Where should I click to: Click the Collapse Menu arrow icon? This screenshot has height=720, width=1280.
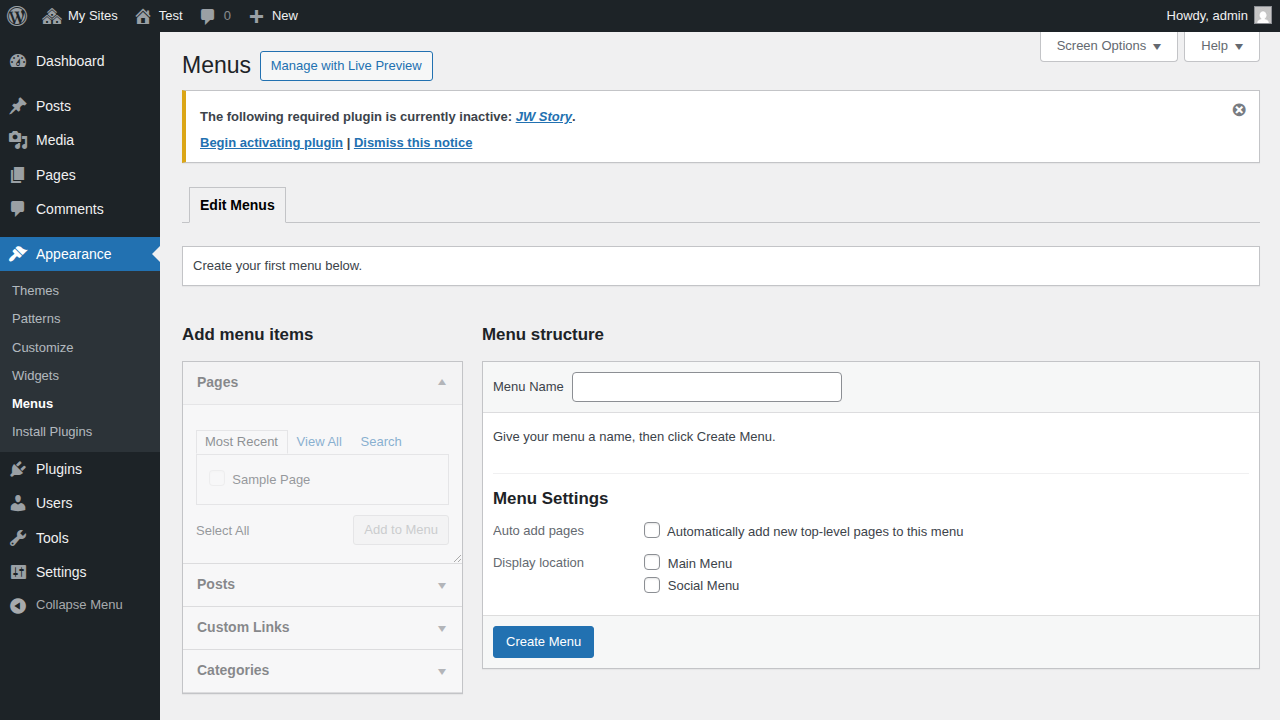[x=18, y=605]
